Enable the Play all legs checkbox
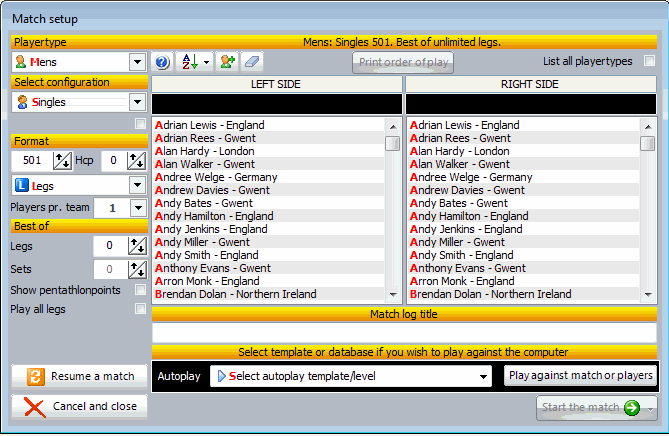This screenshot has height=436, width=669. pos(141,309)
